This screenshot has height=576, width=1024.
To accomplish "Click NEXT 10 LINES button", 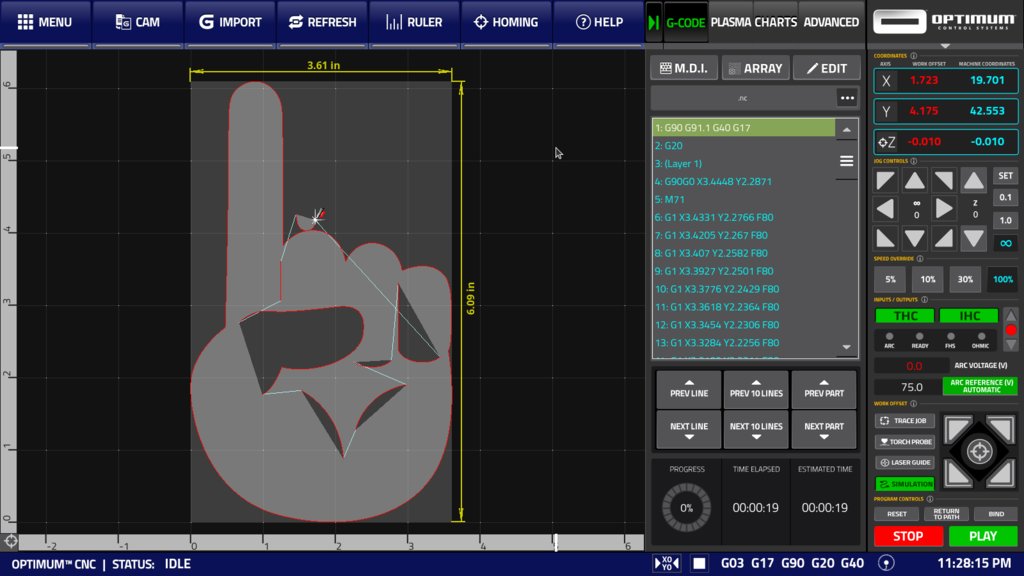I will tap(756, 430).
